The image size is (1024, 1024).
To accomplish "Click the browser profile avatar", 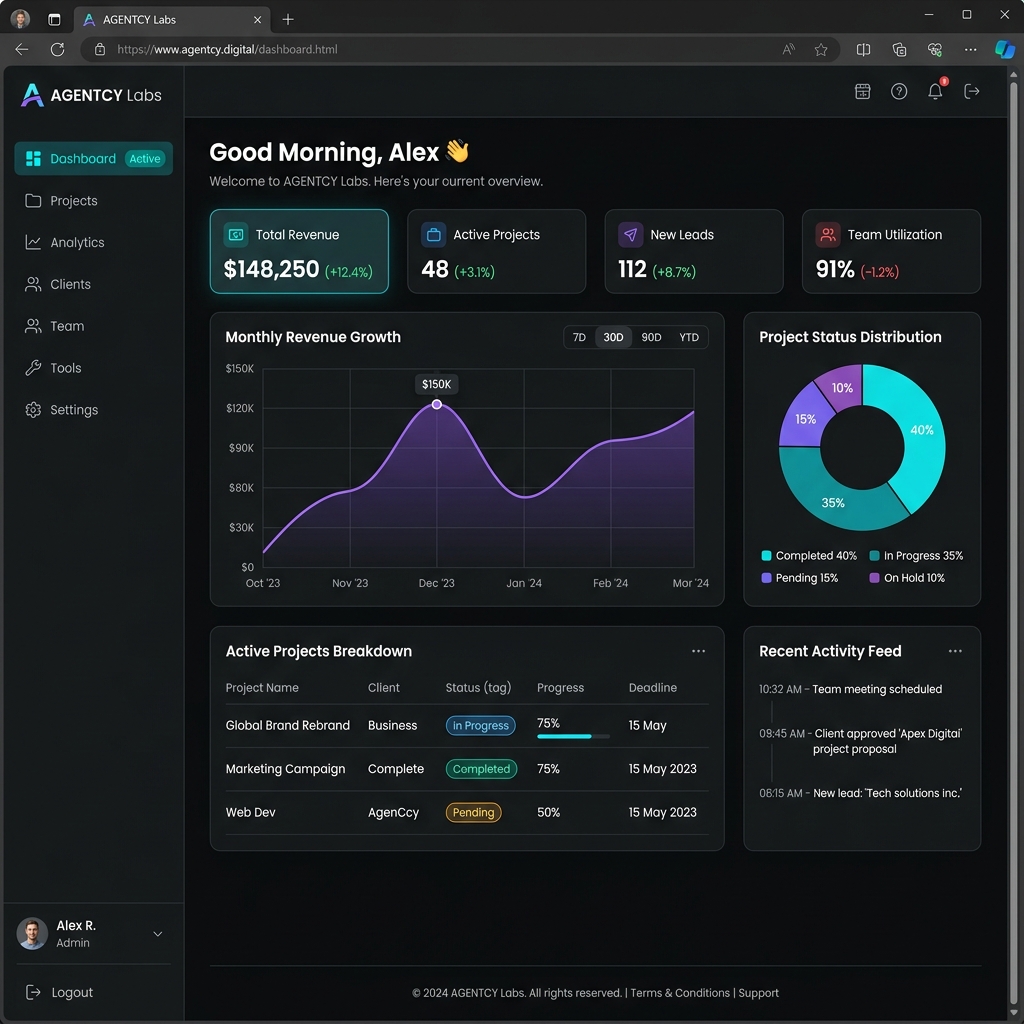I will click(x=20, y=19).
